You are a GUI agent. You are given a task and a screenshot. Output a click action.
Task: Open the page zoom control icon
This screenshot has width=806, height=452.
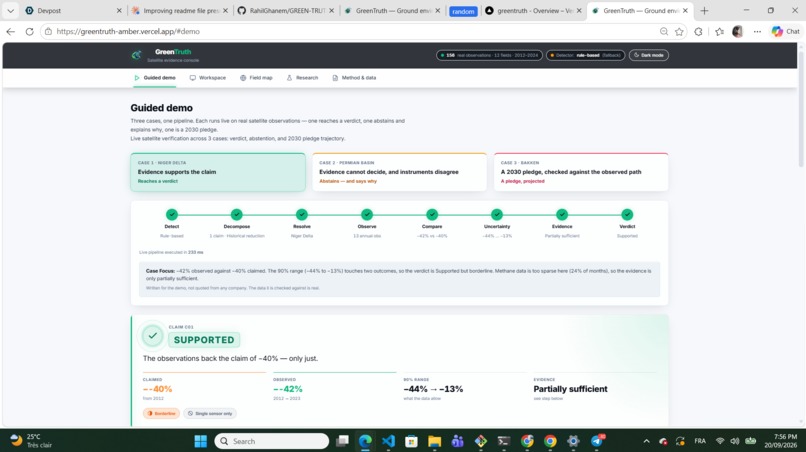pos(664,31)
